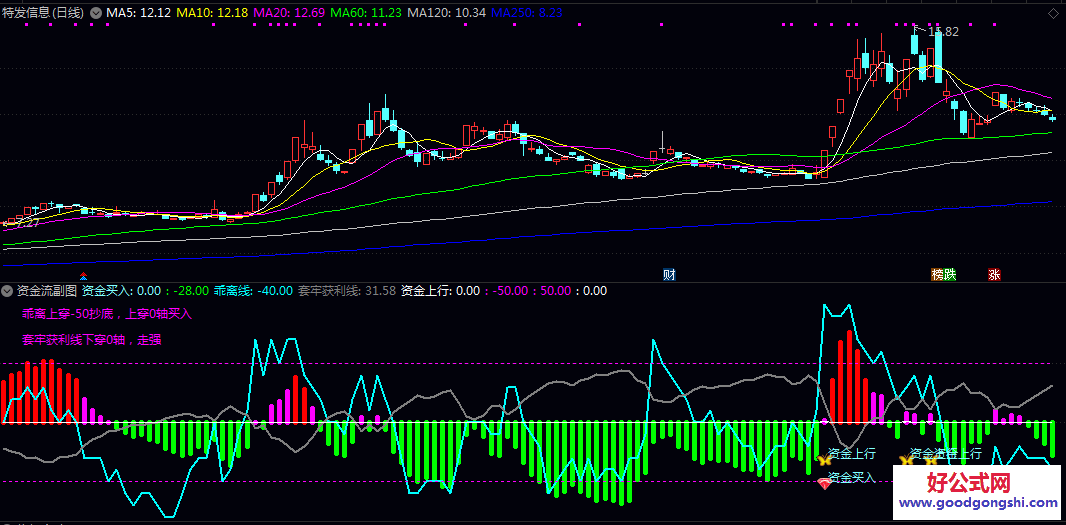Click the 榜跌 marker icon
1066x525 pixels.
[943, 274]
